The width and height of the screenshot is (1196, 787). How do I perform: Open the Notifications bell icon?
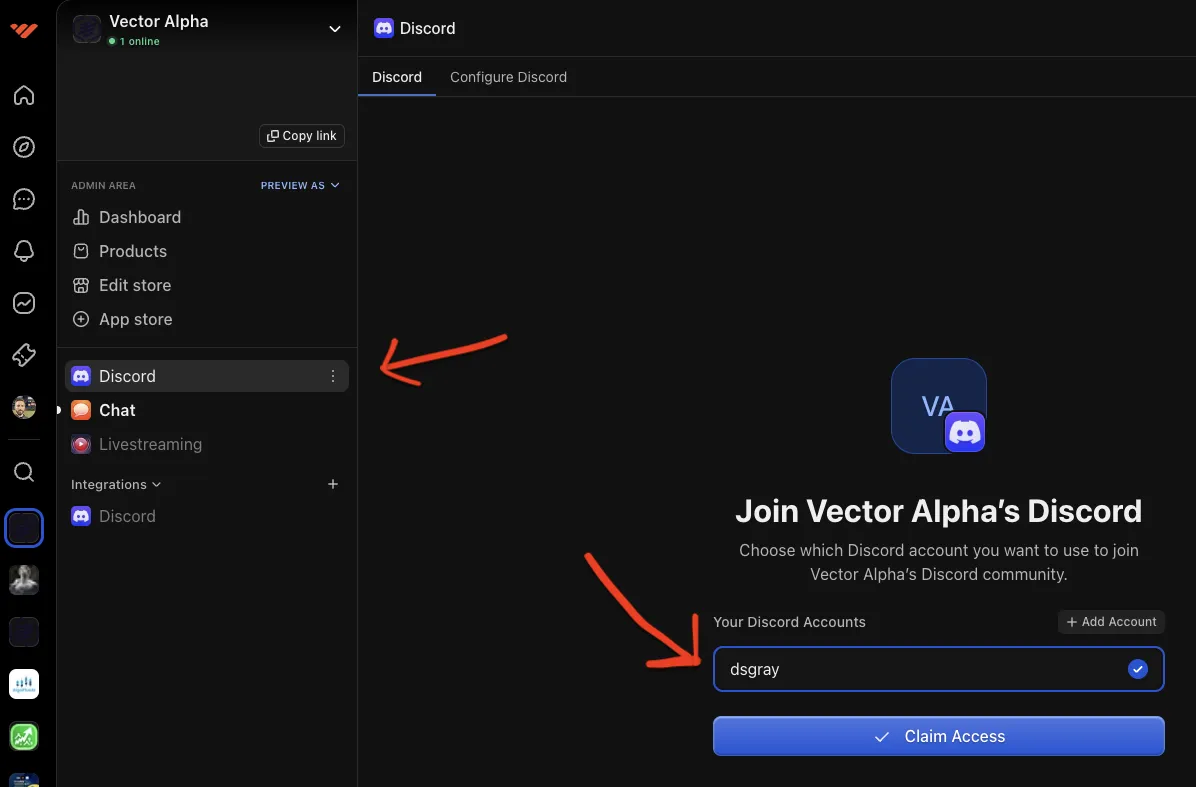[x=24, y=251]
